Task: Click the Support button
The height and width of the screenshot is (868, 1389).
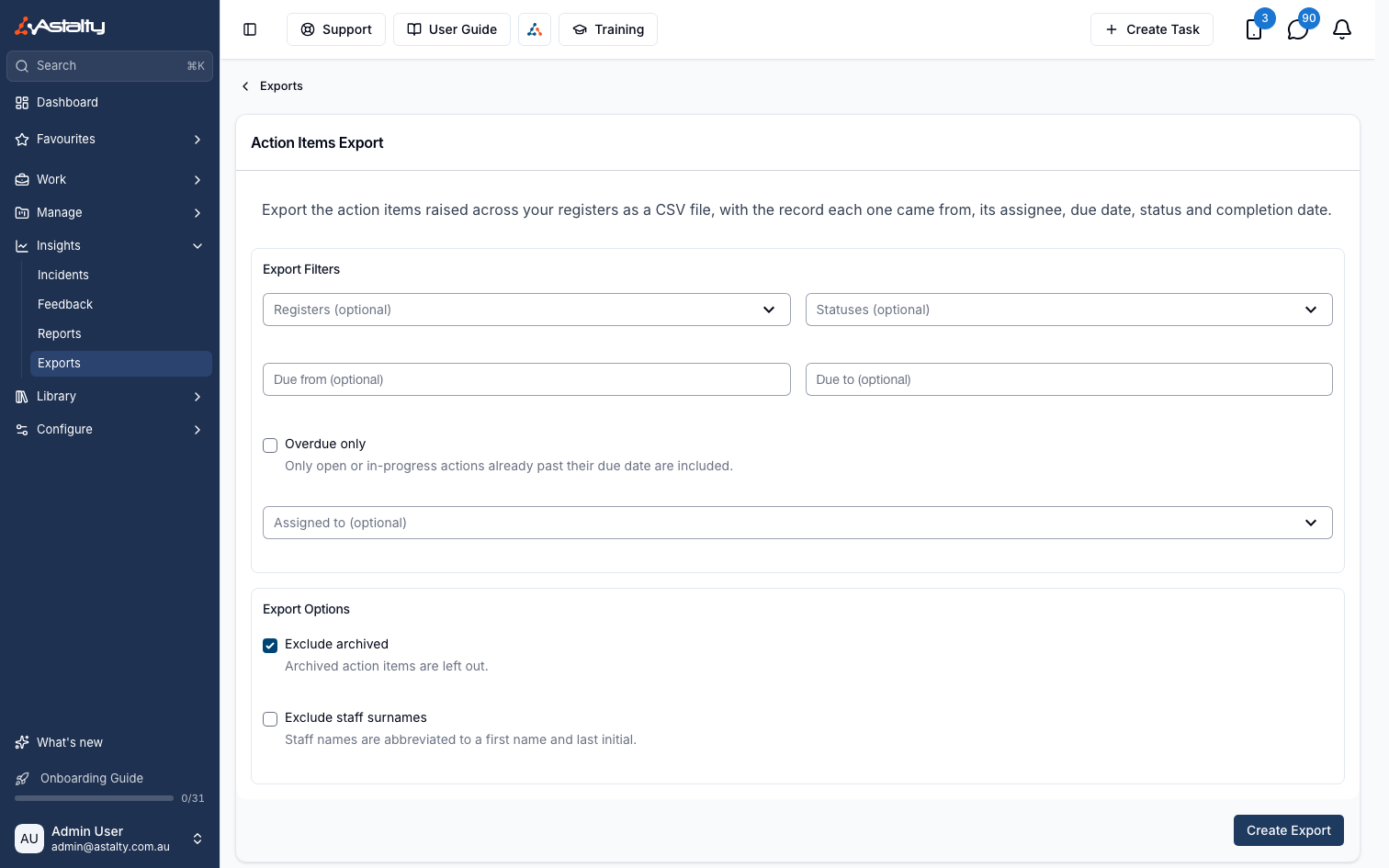Action: click(x=336, y=29)
